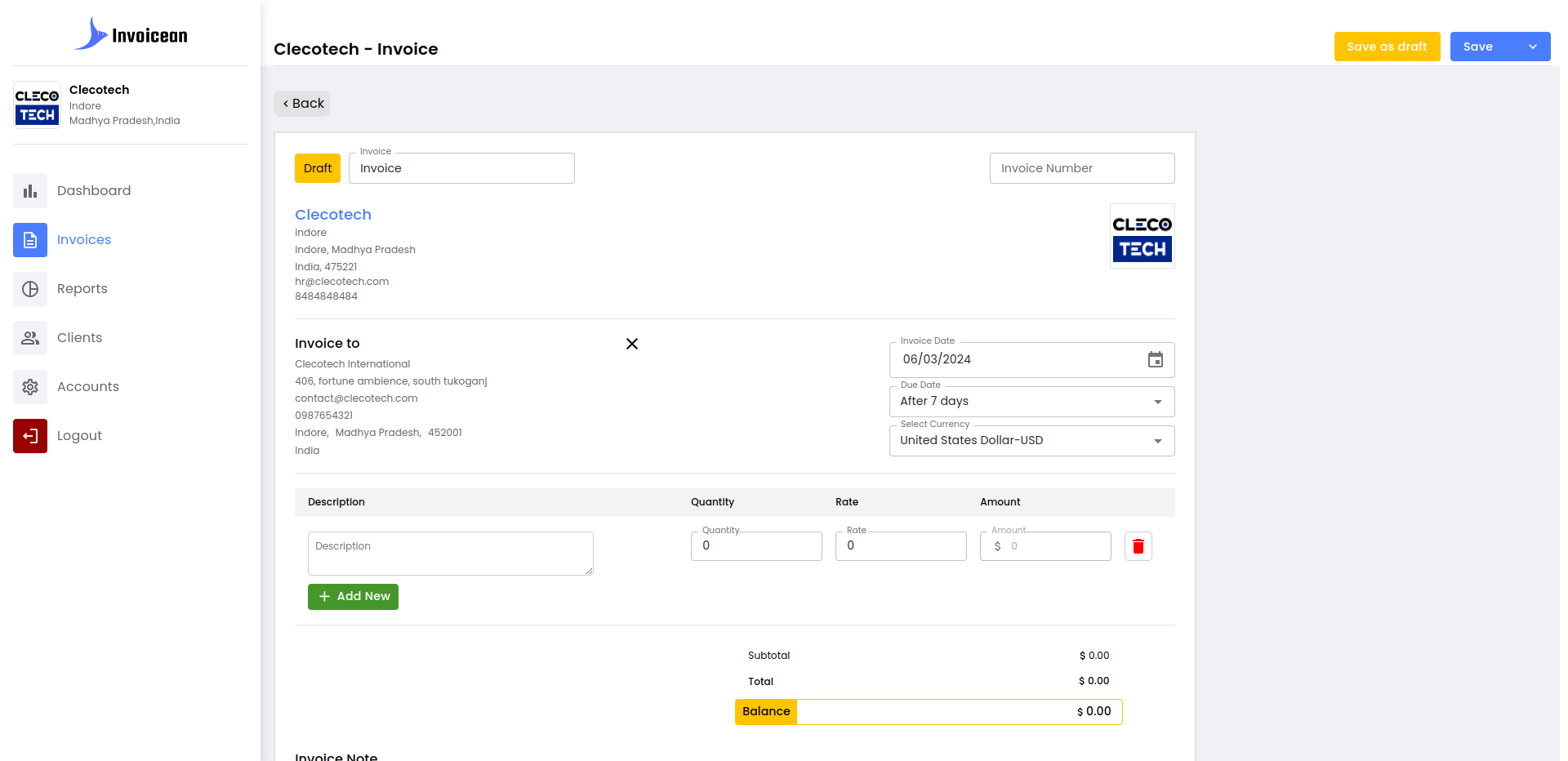Click the Invoice Date field value

tap(937, 359)
